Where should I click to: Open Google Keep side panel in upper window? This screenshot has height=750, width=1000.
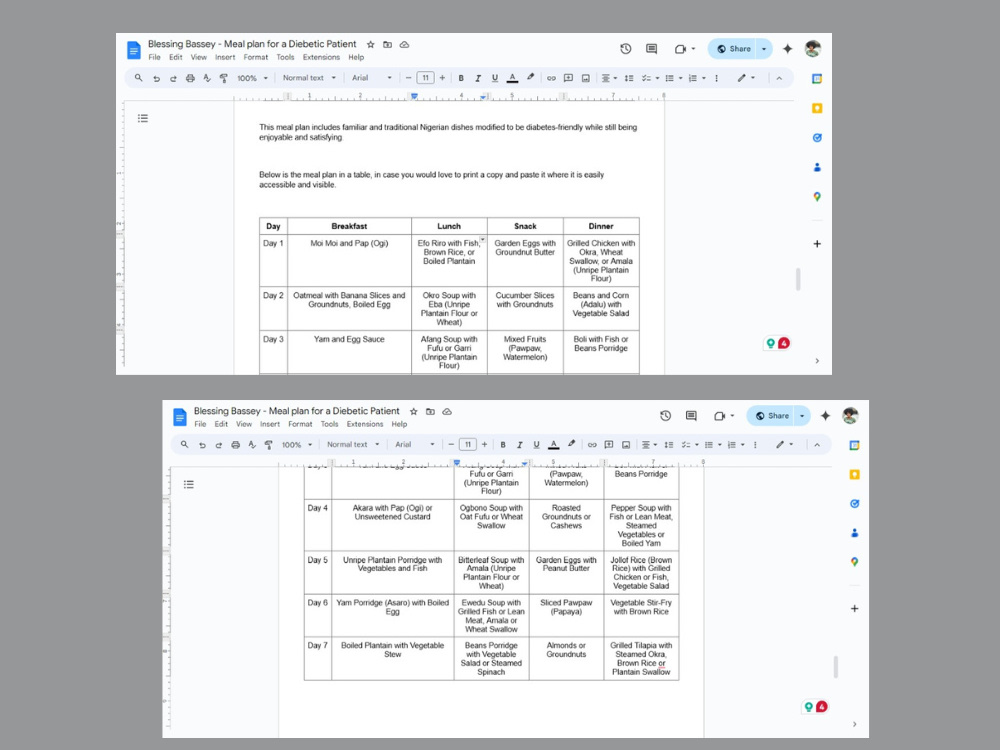817,108
